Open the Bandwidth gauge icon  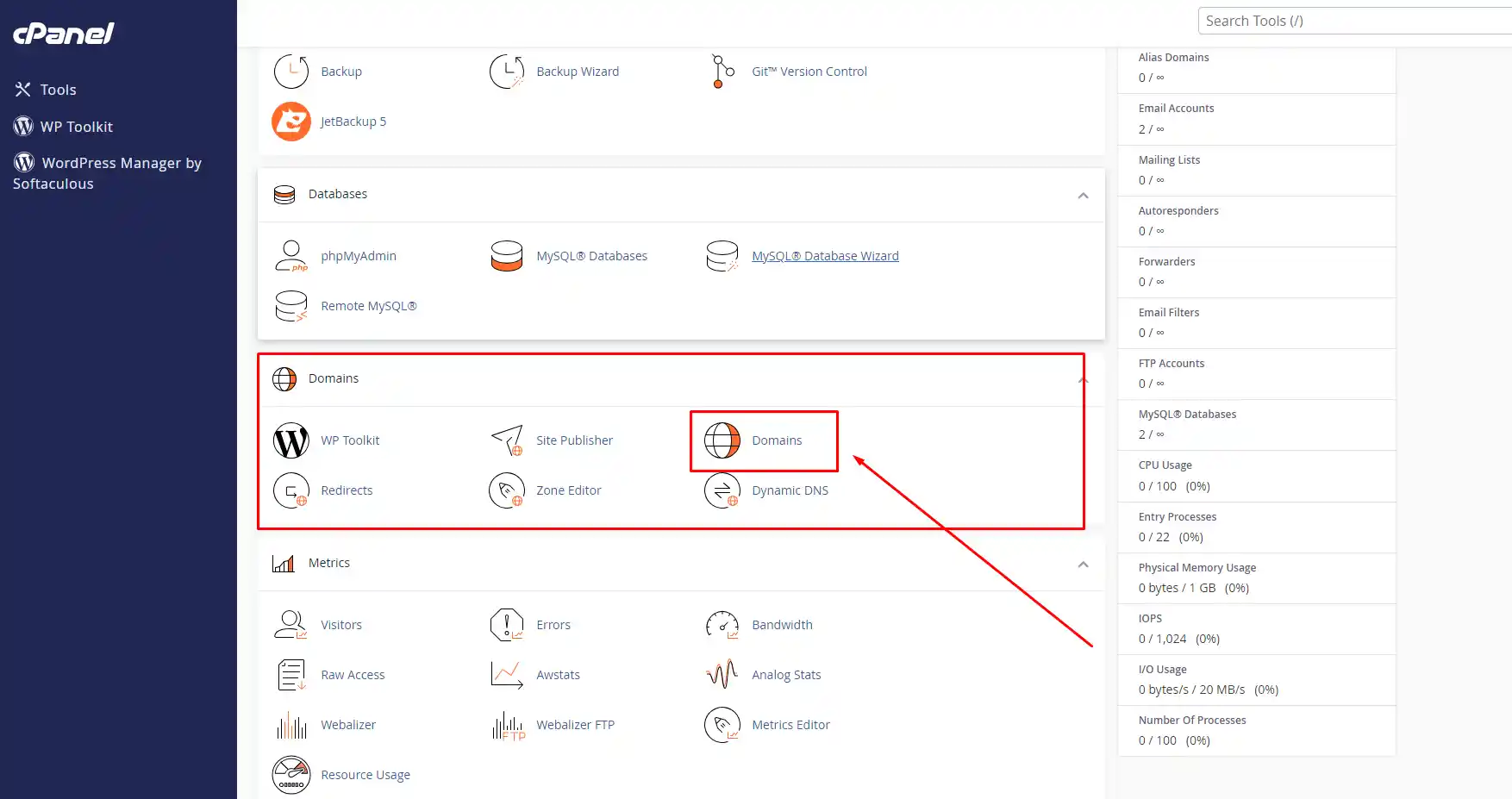(722, 625)
